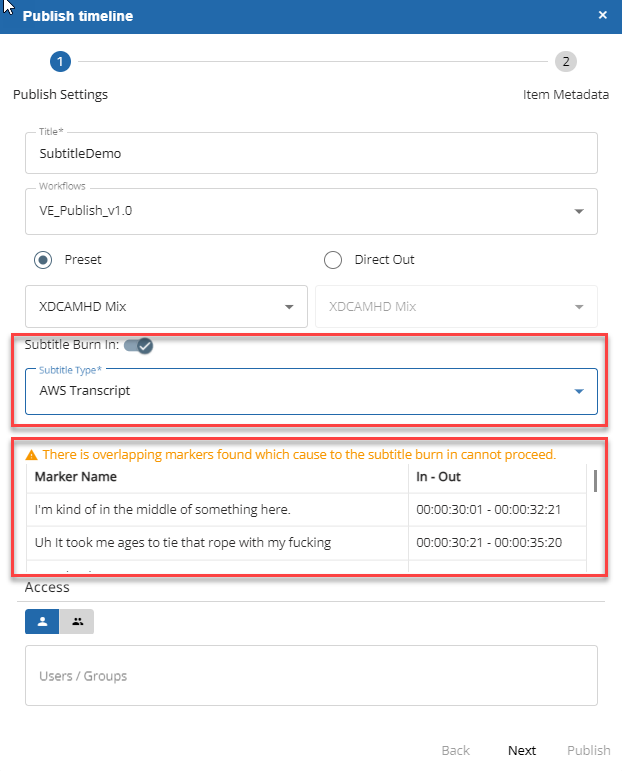This screenshot has height=771, width=622.
Task: Select the Preset radio button
Action: tap(43, 260)
